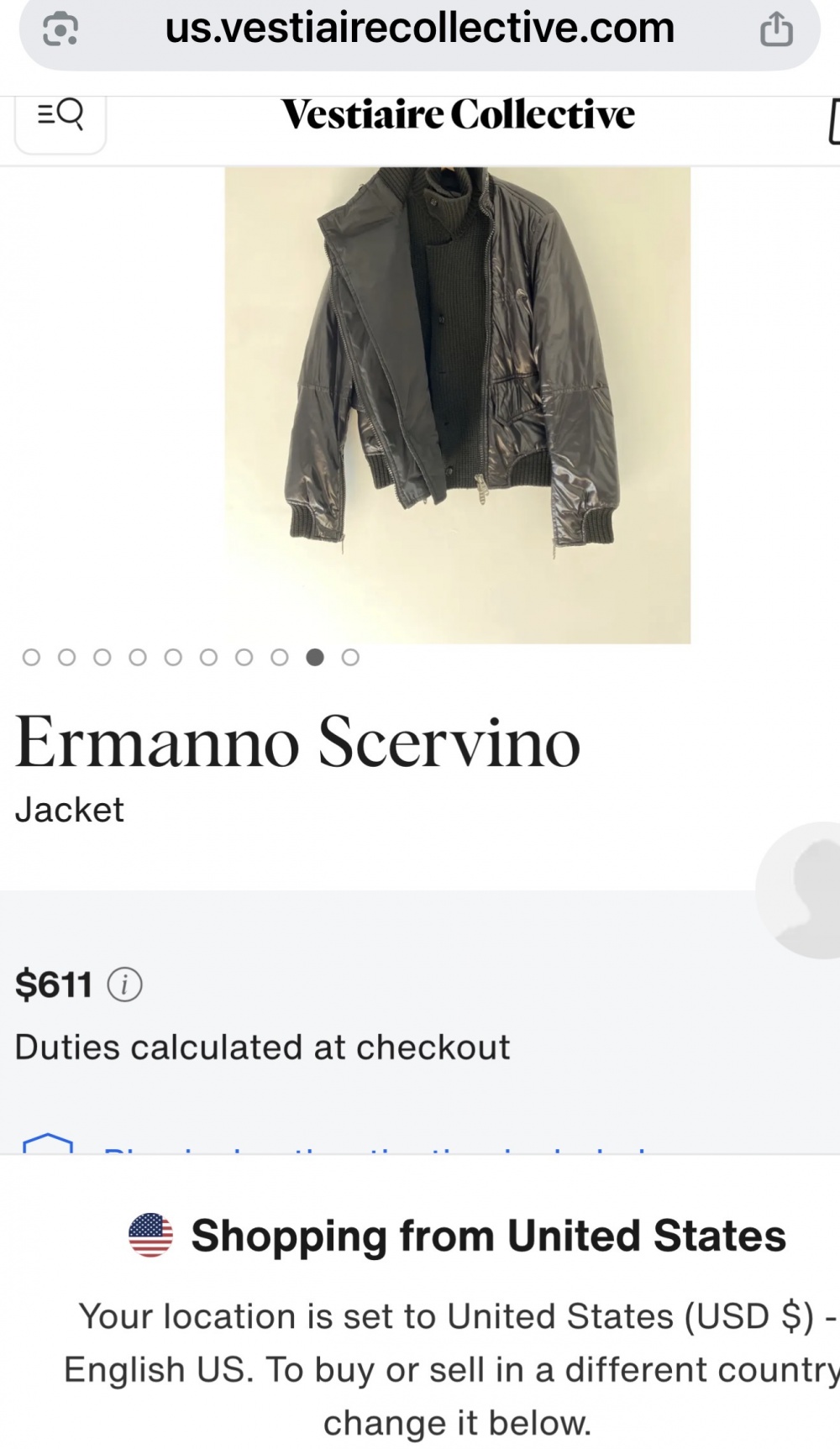Jump to the fifth image carousel dot

173,657
